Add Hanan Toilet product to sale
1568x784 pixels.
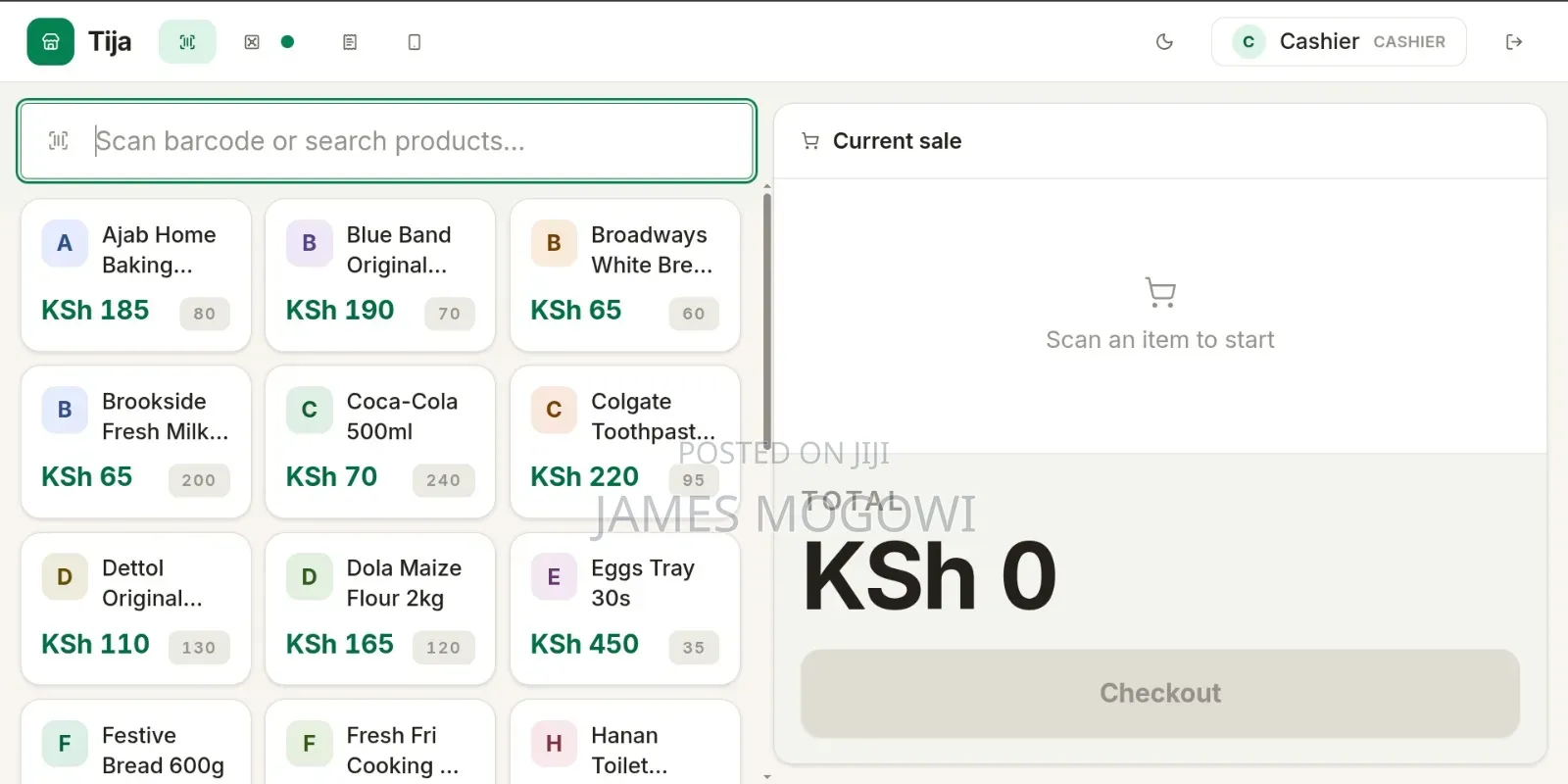pyautogui.click(x=625, y=743)
